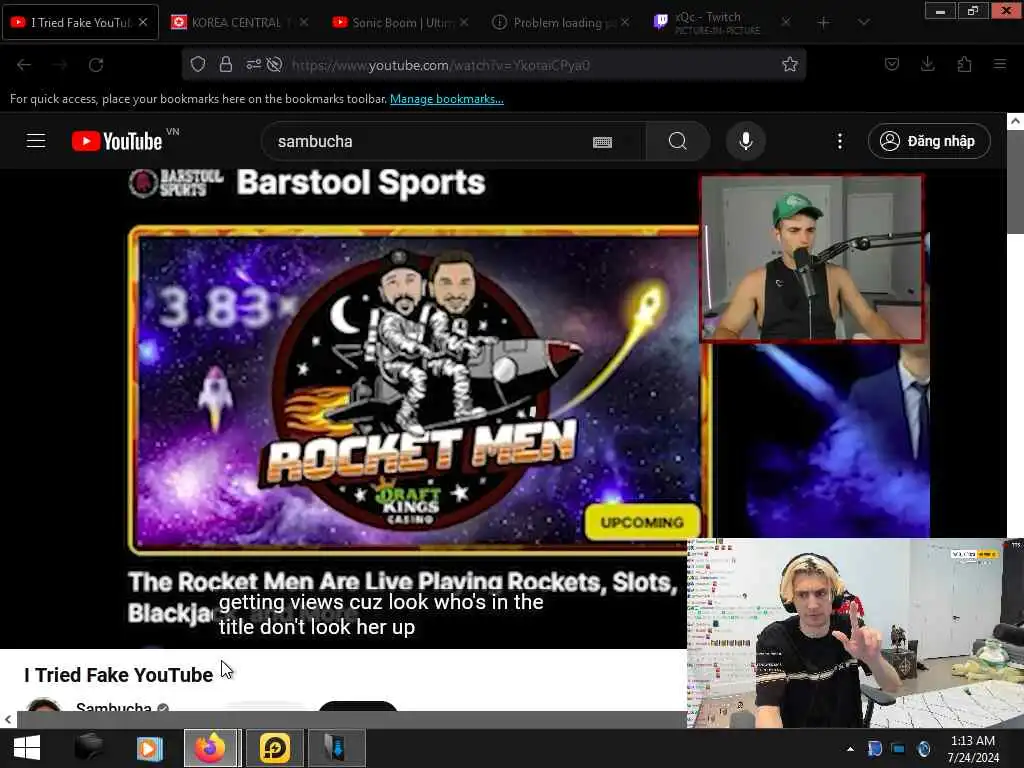Close the Problem loading page tab
This screenshot has height=768, width=1024.
(625, 22)
